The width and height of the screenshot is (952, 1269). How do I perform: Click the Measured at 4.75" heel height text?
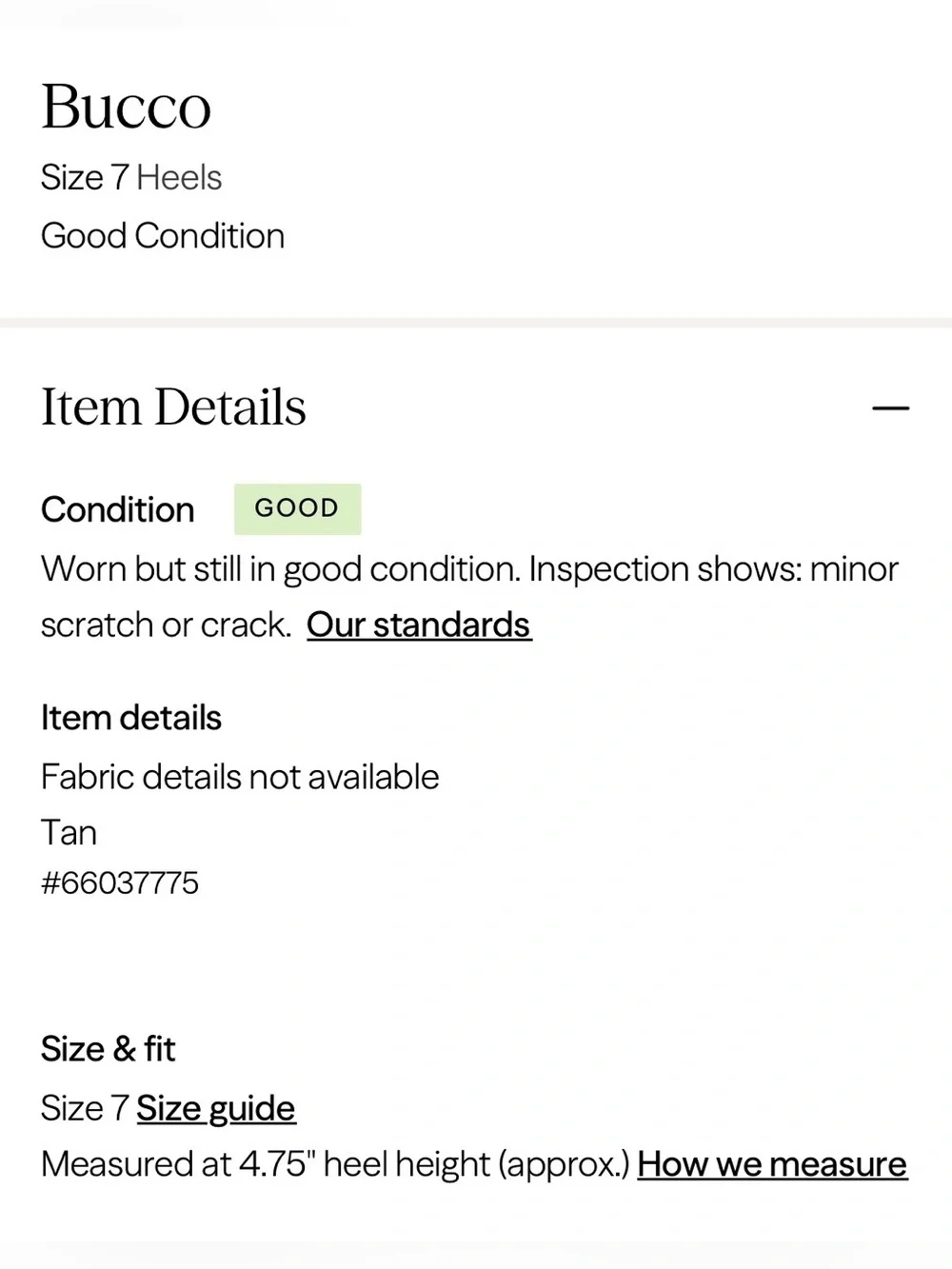click(335, 1163)
